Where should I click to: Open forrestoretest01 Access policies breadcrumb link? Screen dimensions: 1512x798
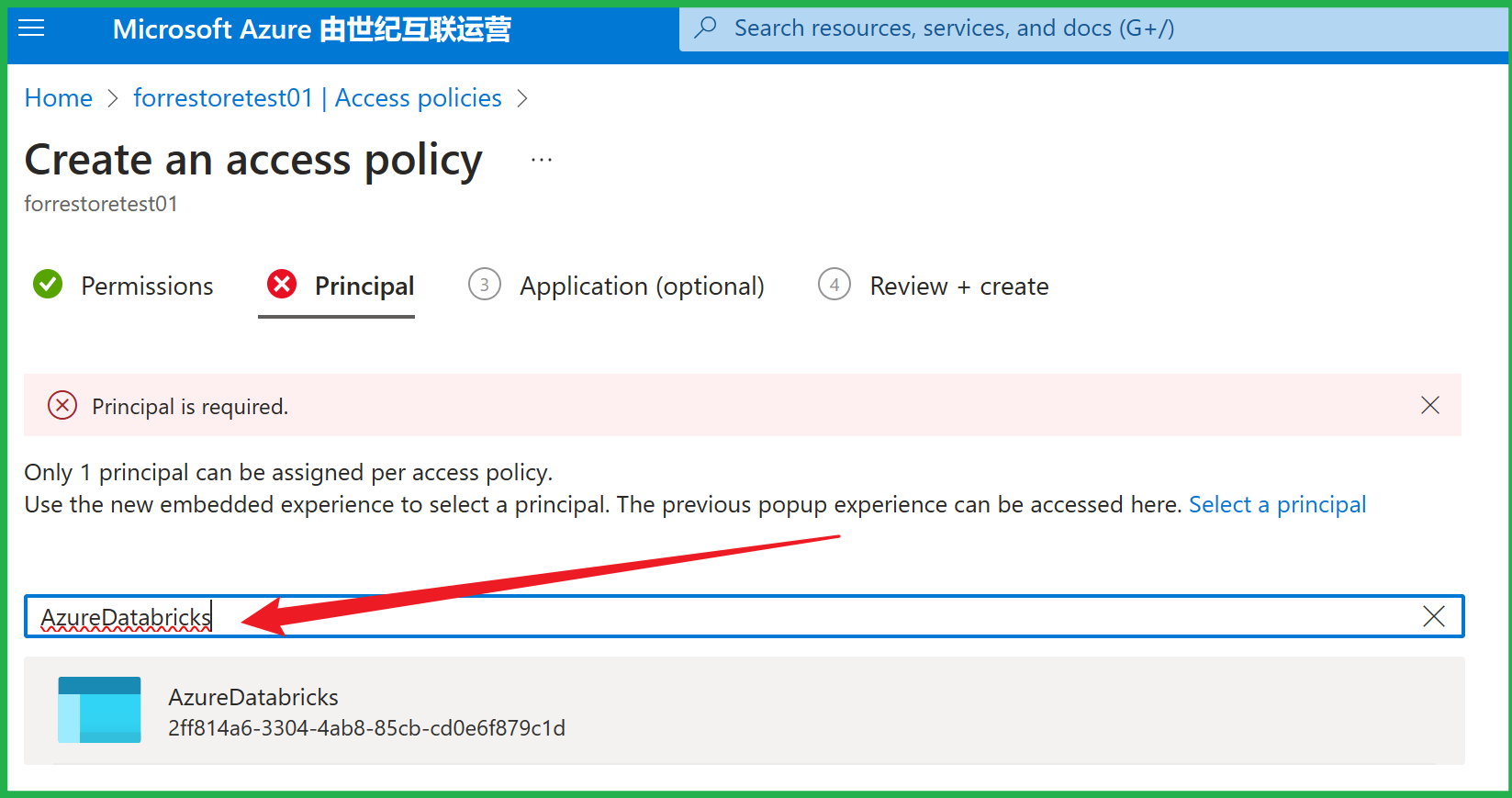[x=317, y=98]
